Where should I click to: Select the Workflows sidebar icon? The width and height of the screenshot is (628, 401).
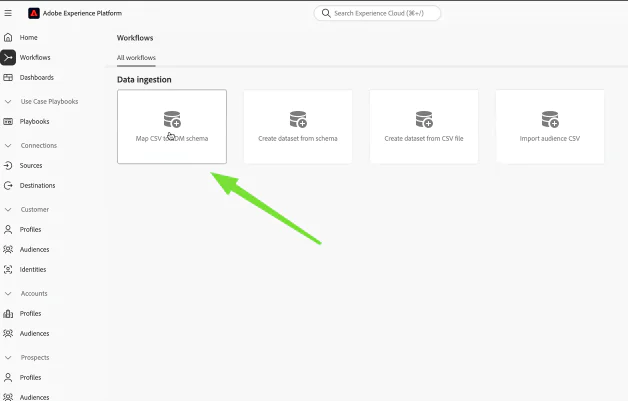pyautogui.click(x=8, y=57)
